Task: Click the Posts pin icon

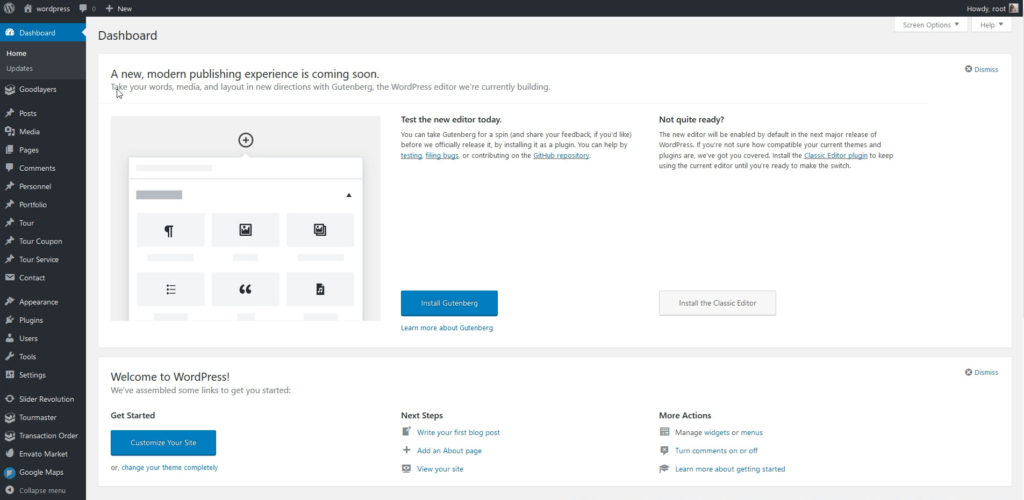Action: pos(9,113)
